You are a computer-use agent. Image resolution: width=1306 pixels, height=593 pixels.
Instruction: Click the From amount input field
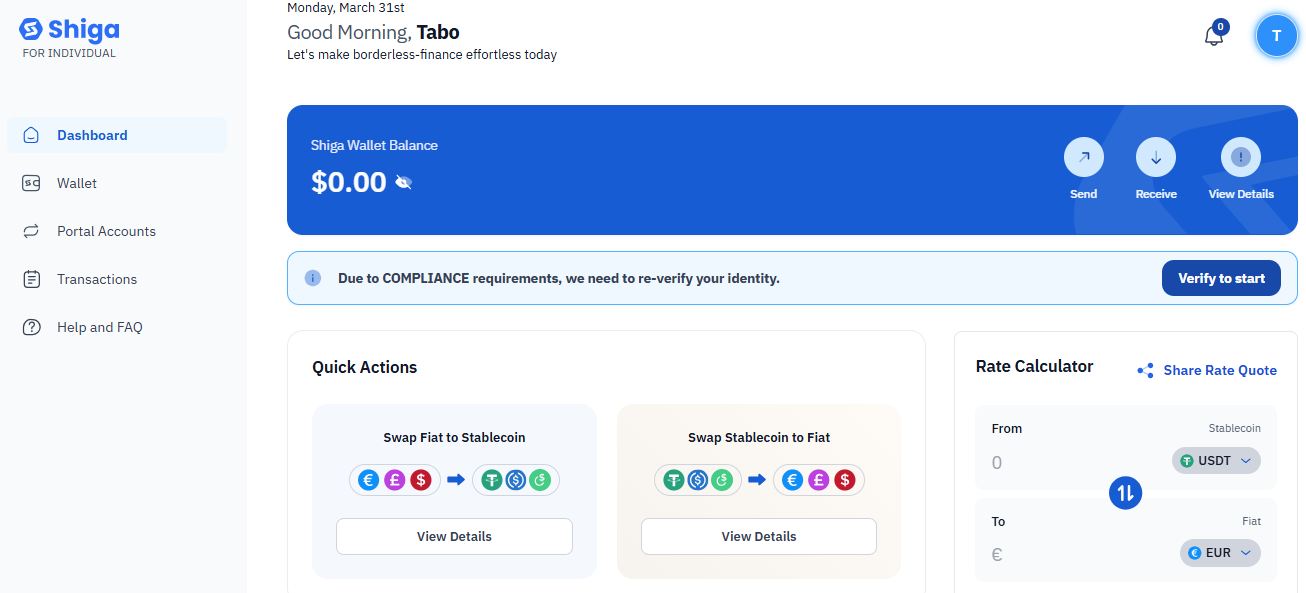coord(1075,463)
